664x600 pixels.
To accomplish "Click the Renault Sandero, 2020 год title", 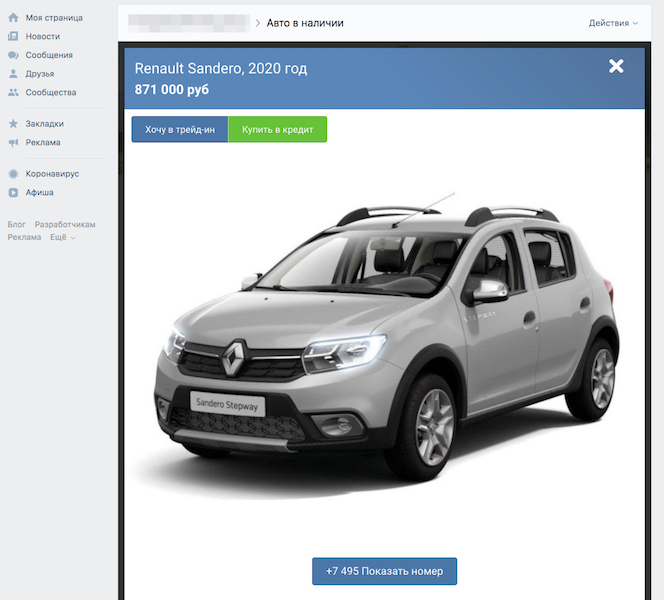I will pyautogui.click(x=221, y=68).
